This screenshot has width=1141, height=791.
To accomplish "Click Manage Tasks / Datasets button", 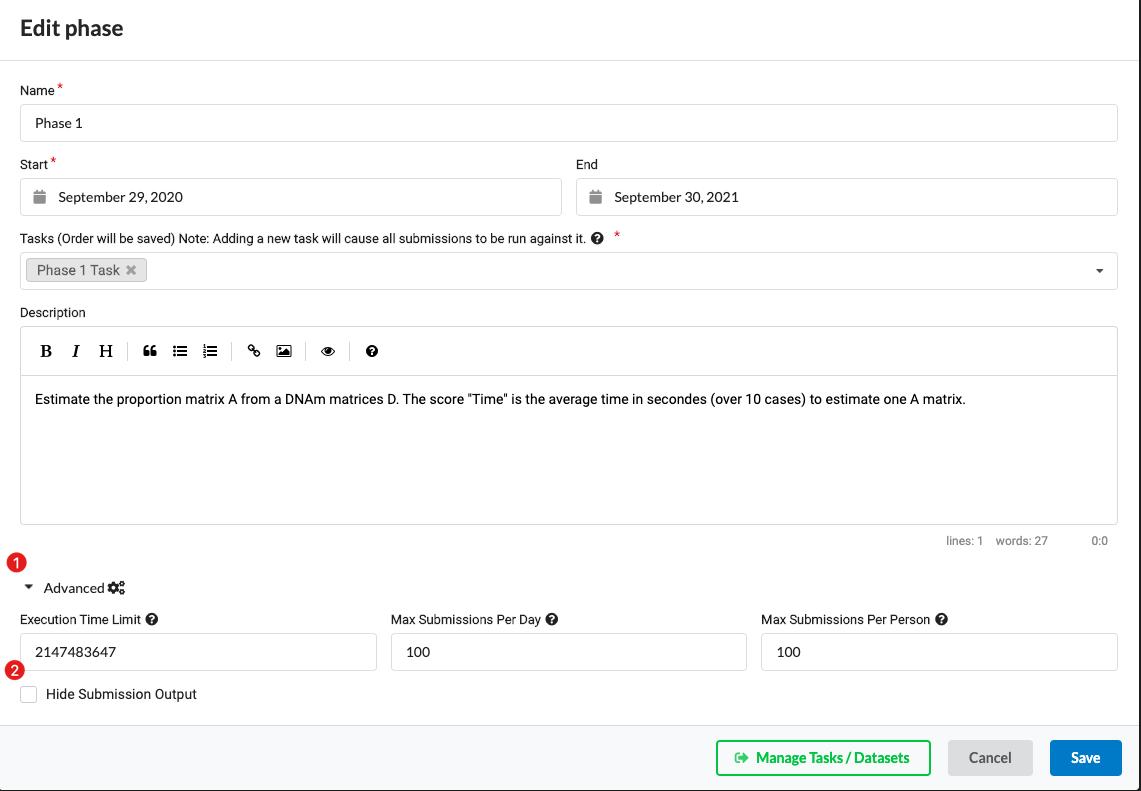I will [823, 758].
